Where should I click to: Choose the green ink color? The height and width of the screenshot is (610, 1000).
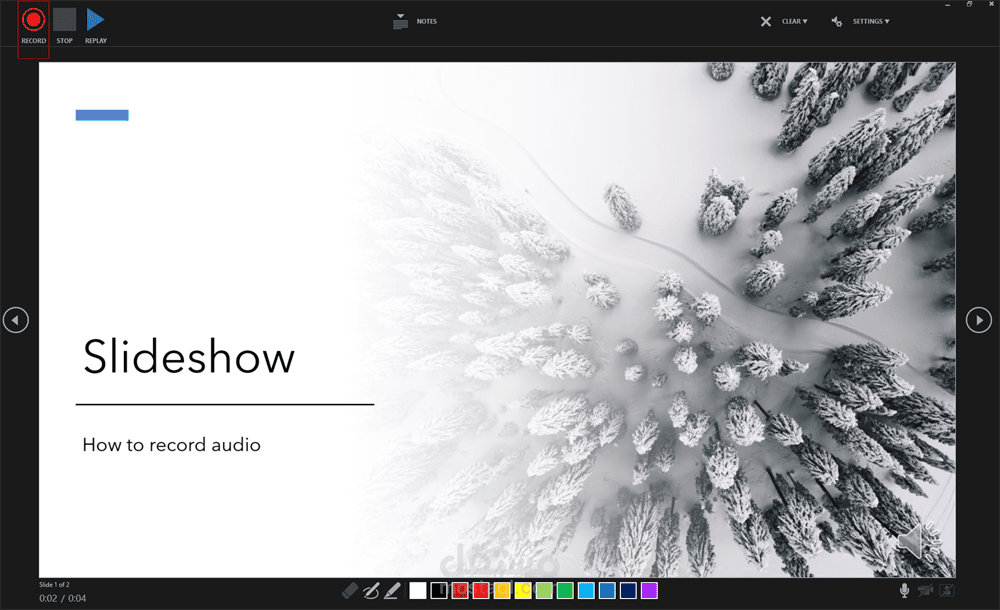[565, 591]
